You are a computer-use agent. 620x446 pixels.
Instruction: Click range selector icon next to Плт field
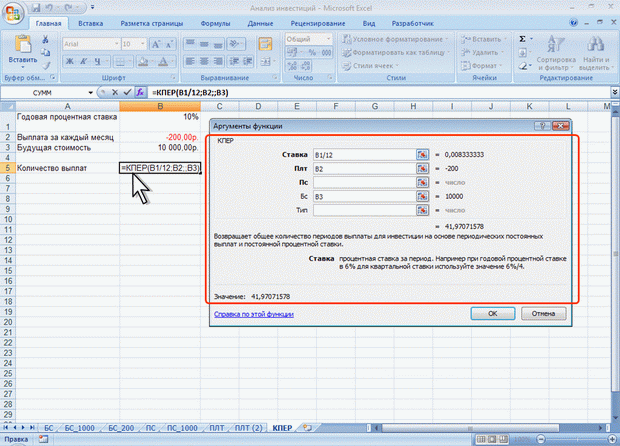tap(423, 170)
